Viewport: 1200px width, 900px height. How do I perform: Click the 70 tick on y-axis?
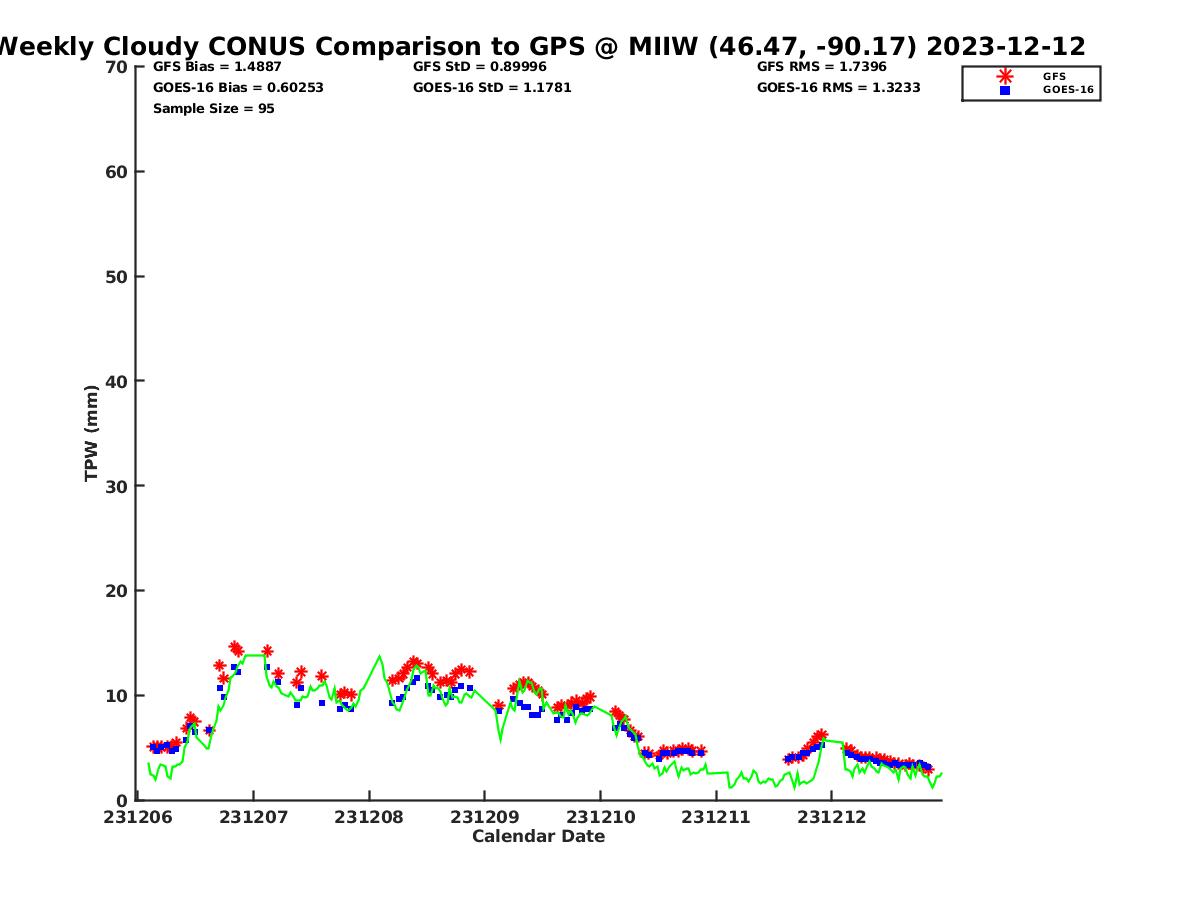pos(116,67)
